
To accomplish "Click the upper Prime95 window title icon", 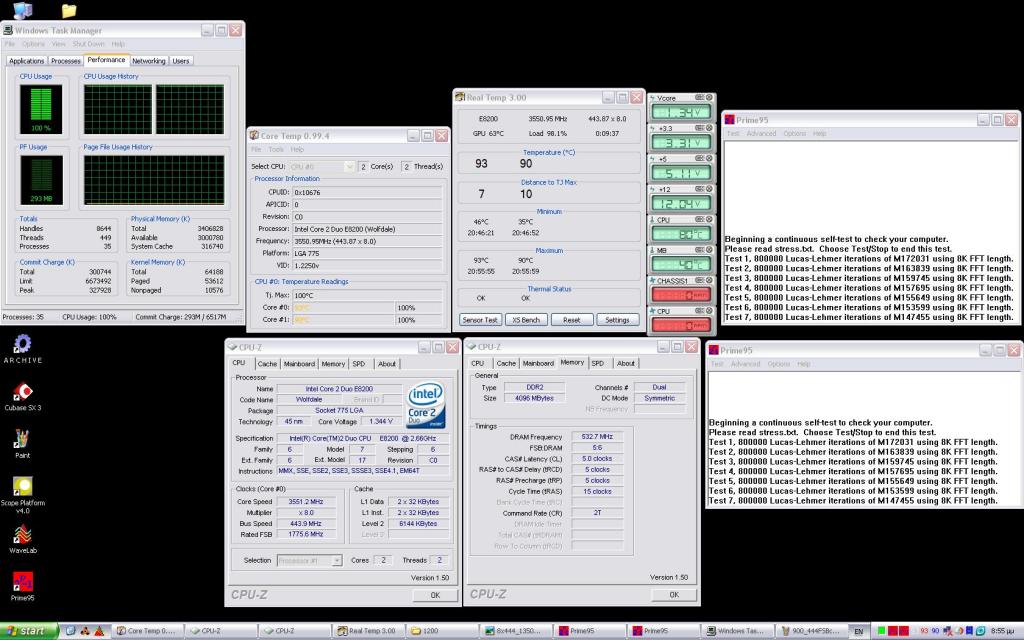I will tap(729, 120).
